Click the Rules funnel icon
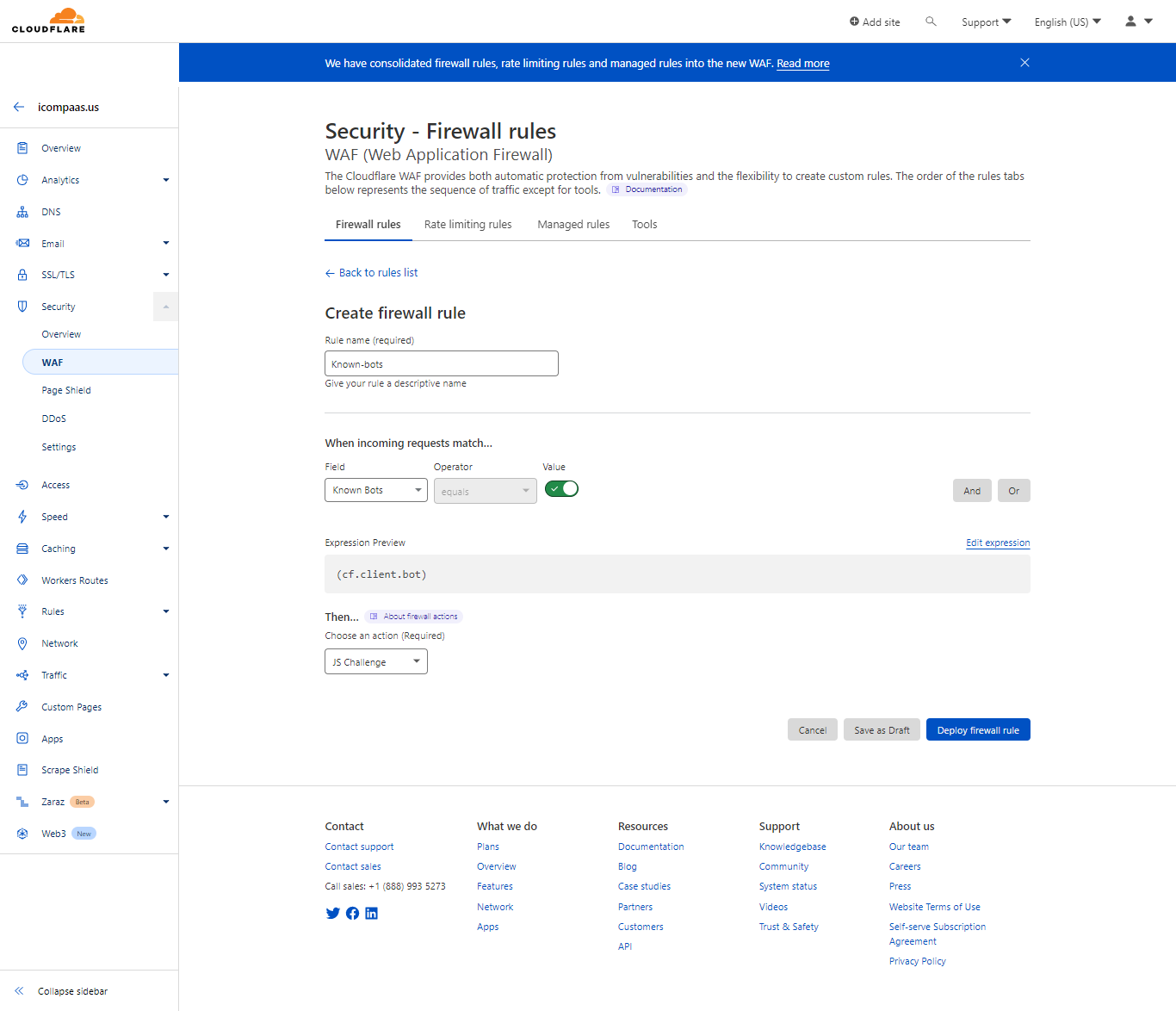Viewport: 1176px width, 1011px height. pos(22,611)
